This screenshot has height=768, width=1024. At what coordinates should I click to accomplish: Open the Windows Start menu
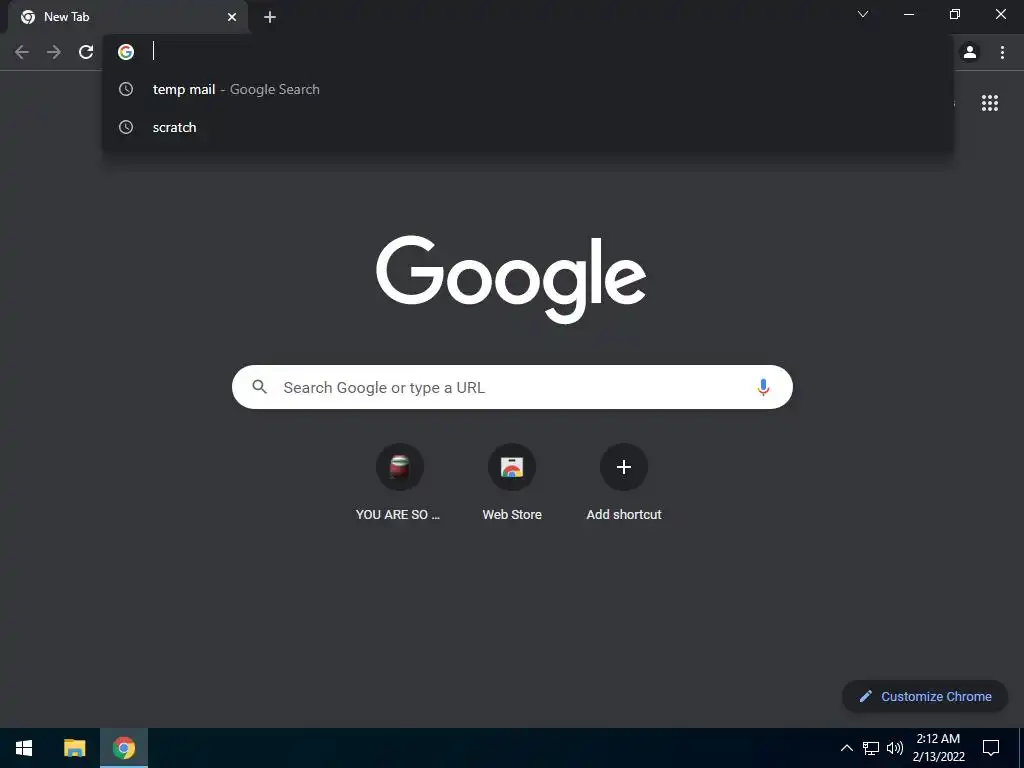pyautogui.click(x=24, y=748)
